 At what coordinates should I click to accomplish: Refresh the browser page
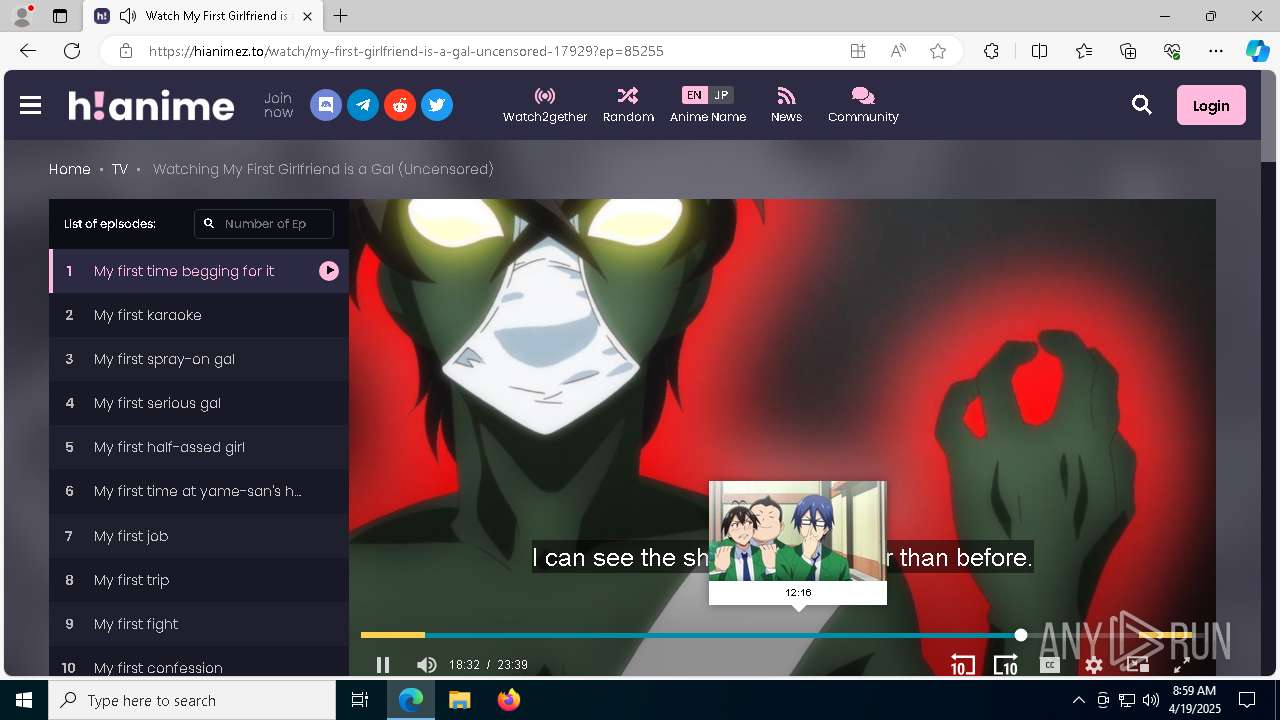pos(72,51)
